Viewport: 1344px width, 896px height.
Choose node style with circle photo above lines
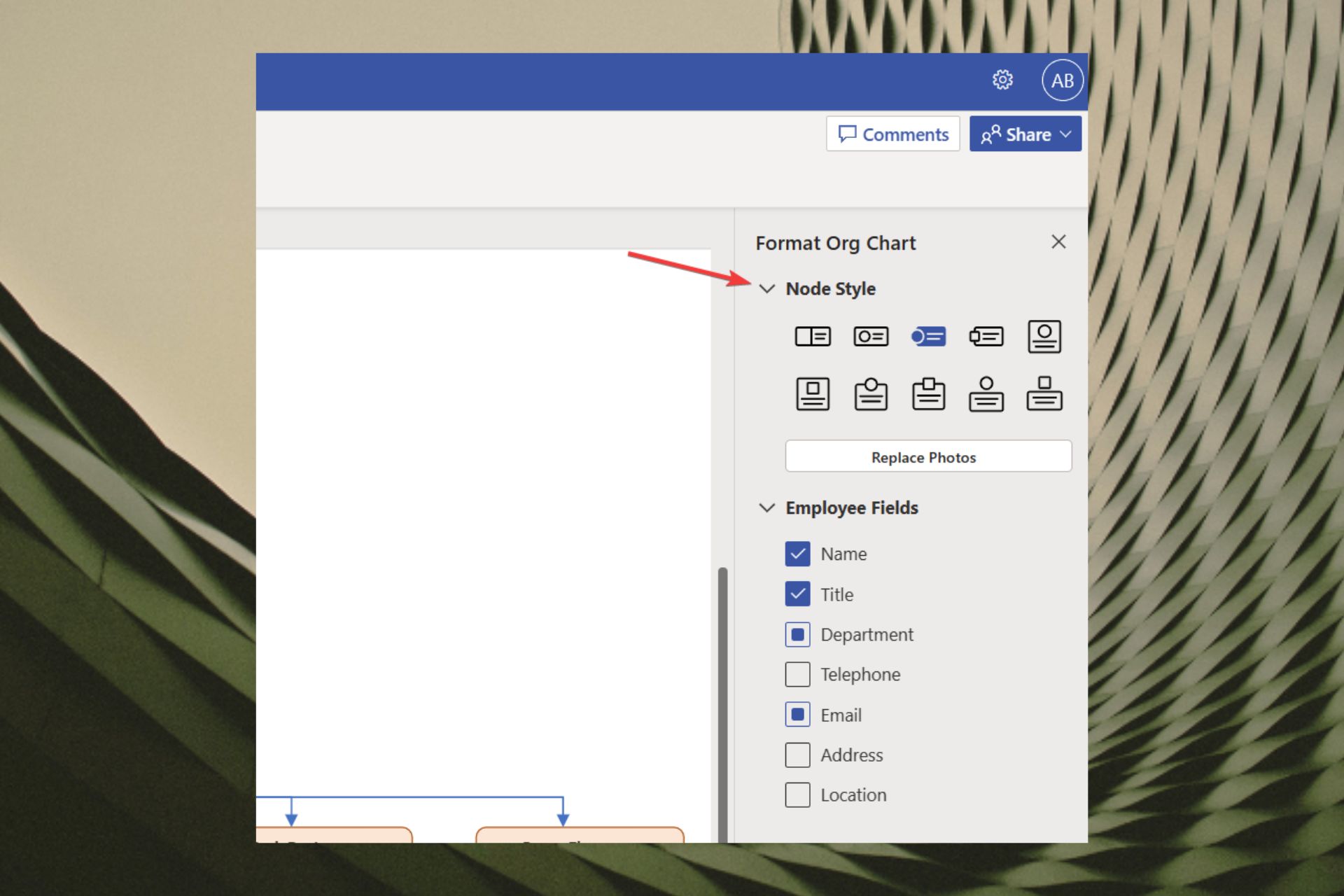click(986, 394)
